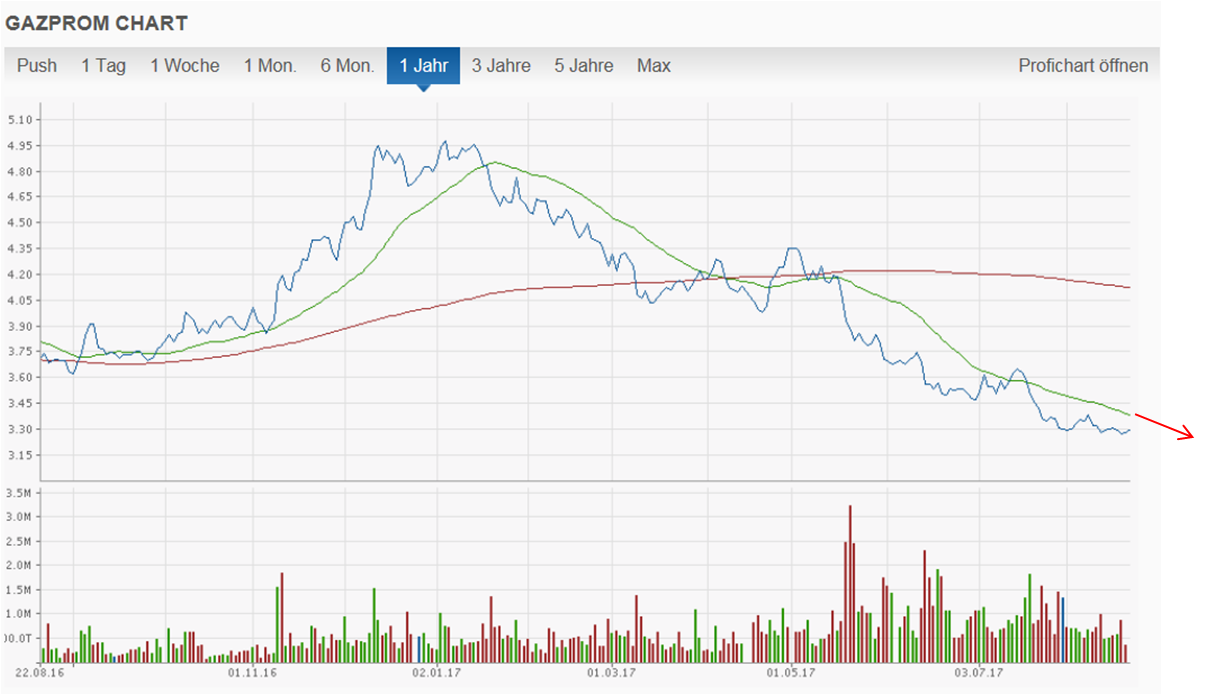The height and width of the screenshot is (695, 1208).
Task: Click the 01.03.17 date axis label
Action: [x=609, y=673]
